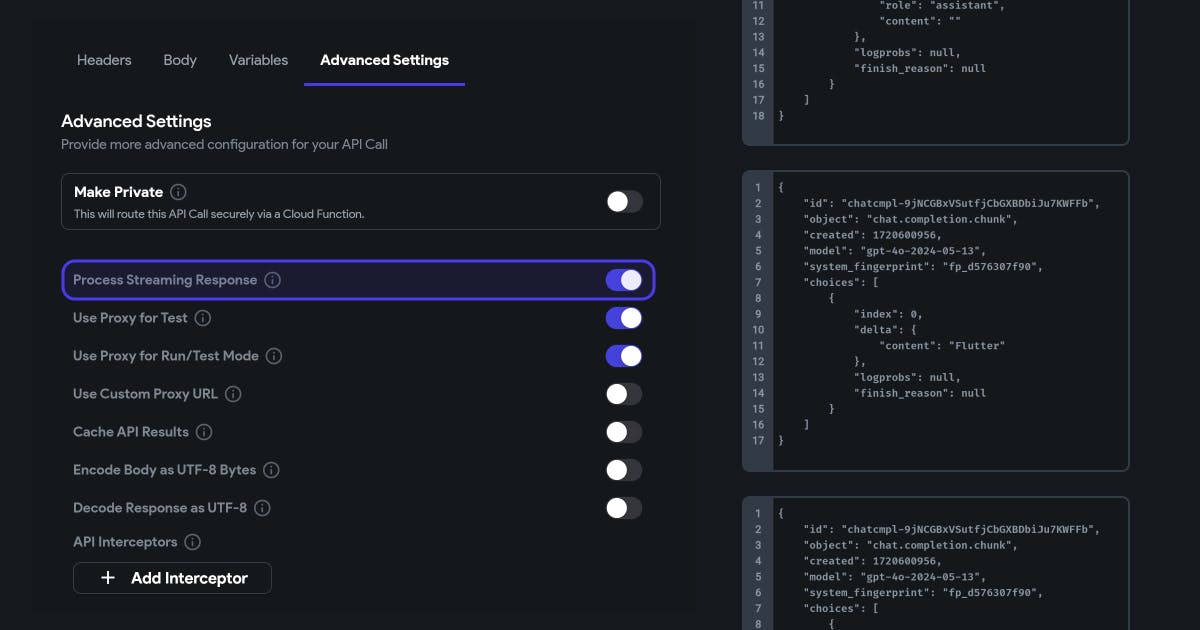Screen dimensions: 1200x630
Task: Click info icon beside Process Streaming Response
Action: 272,280
